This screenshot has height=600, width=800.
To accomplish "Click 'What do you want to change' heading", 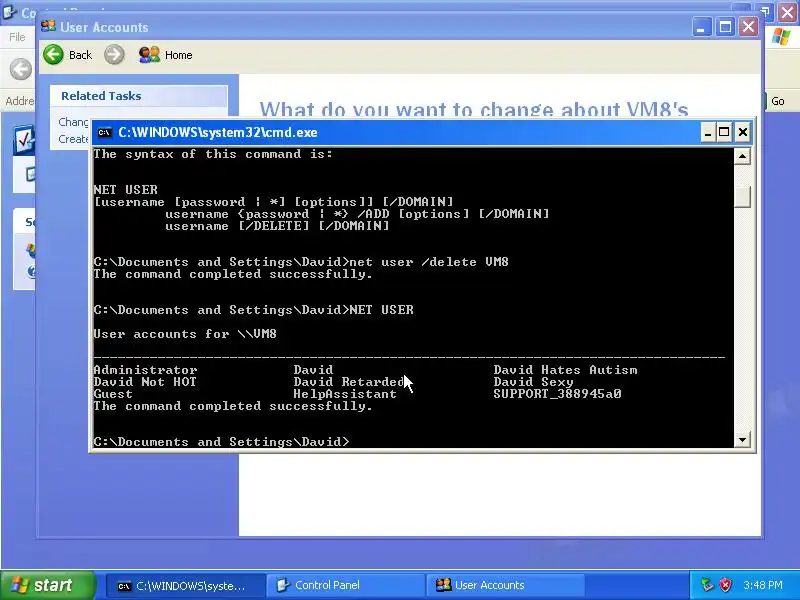I will click(473, 109).
